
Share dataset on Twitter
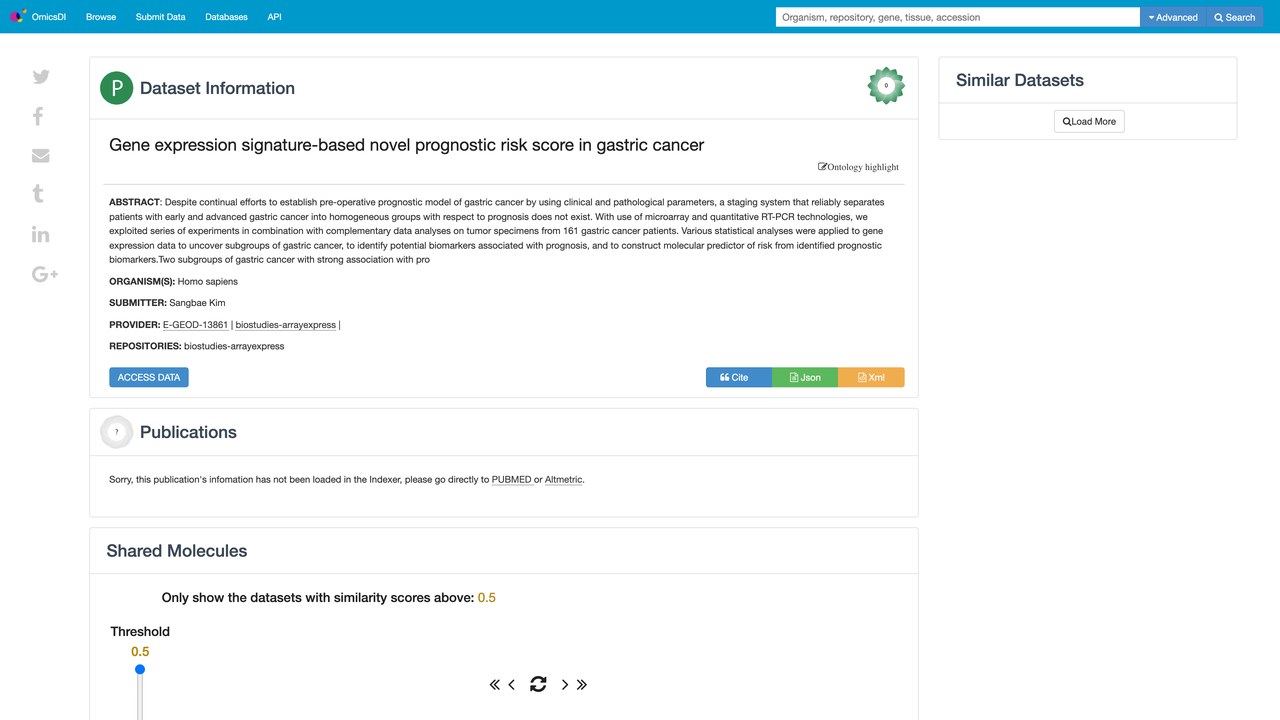click(41, 77)
